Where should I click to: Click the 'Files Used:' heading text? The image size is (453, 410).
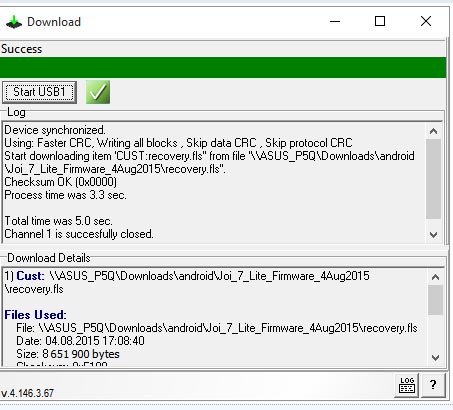point(35,315)
